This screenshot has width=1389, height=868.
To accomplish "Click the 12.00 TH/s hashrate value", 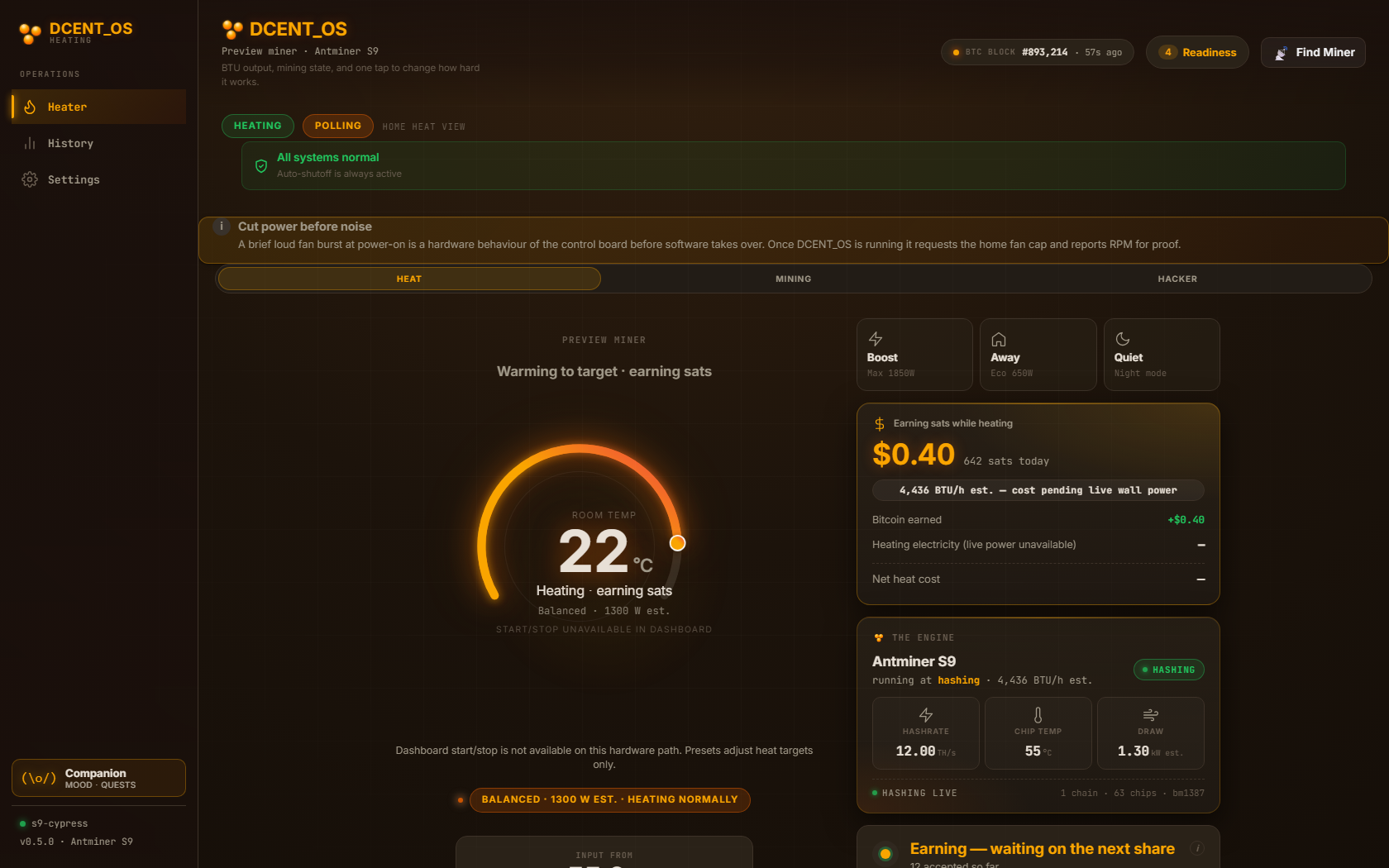I will coord(926,751).
